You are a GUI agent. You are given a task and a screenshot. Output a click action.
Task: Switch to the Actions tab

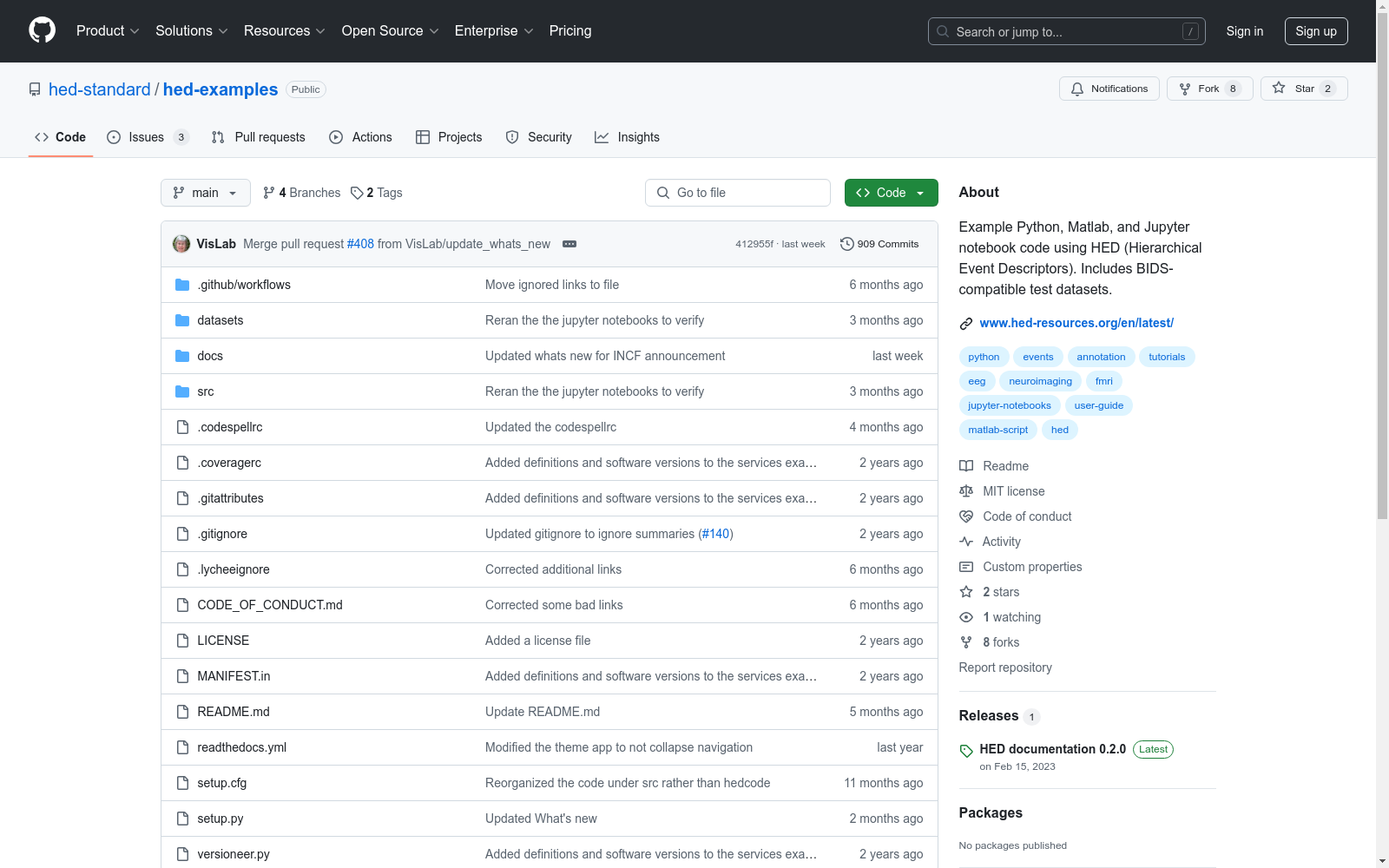point(360,137)
